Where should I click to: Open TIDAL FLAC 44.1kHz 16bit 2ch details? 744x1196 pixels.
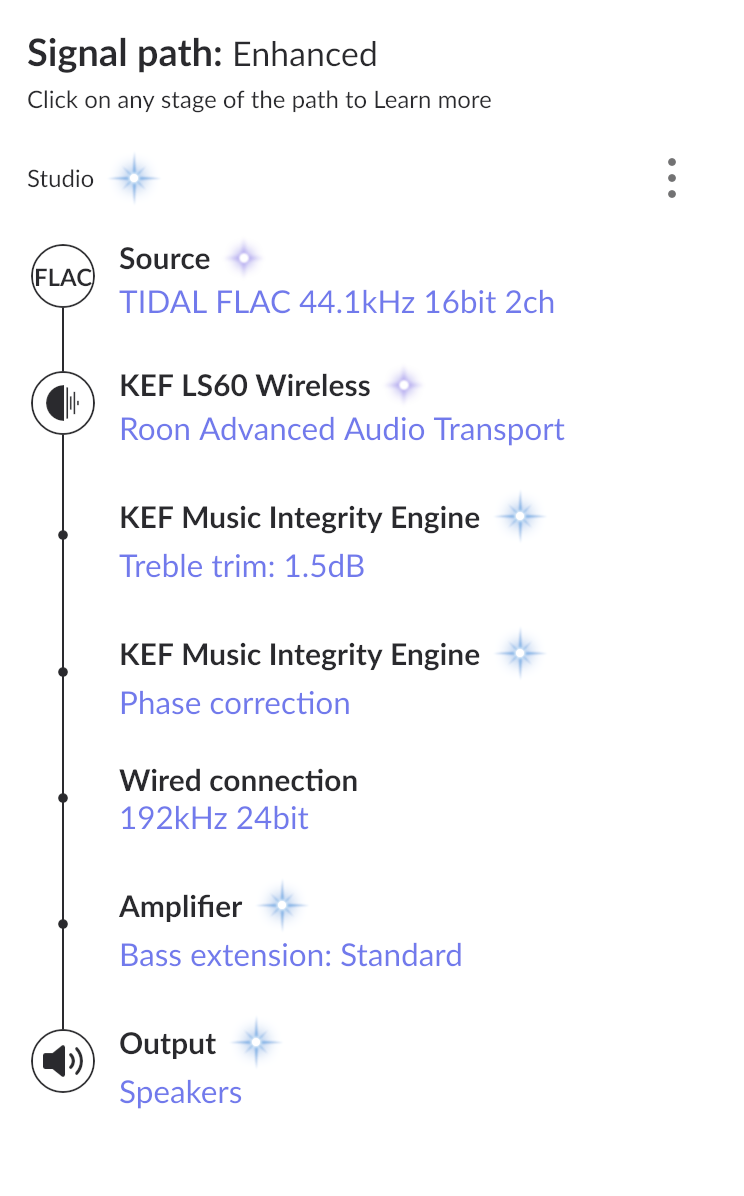coord(337,303)
